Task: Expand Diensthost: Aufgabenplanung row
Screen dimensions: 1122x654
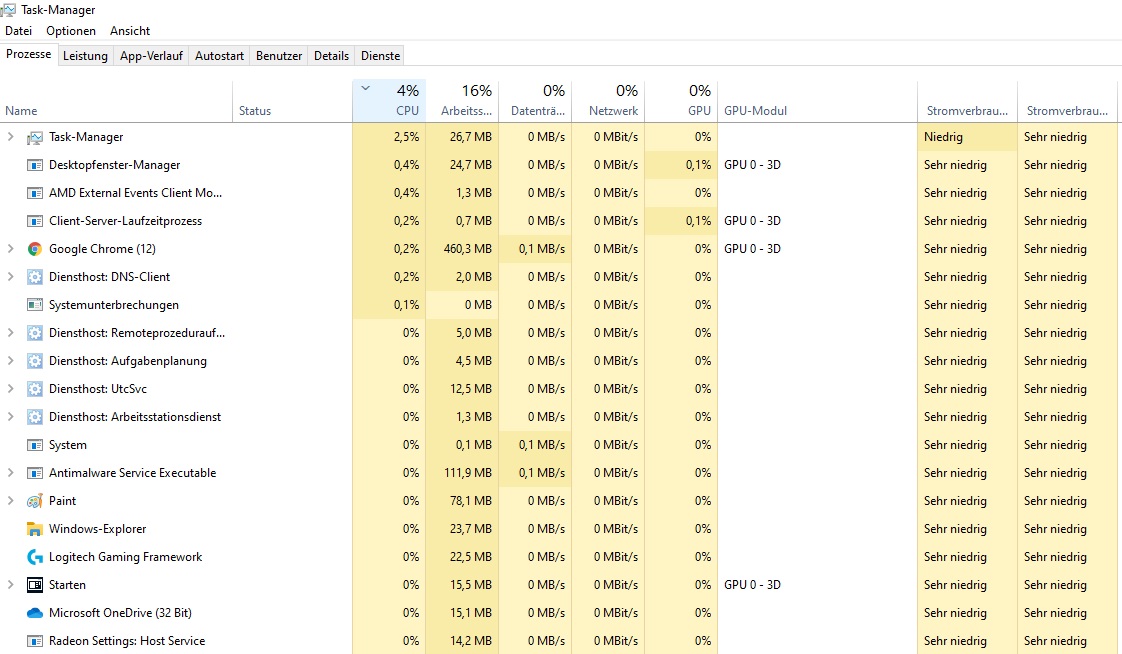Action: point(10,361)
